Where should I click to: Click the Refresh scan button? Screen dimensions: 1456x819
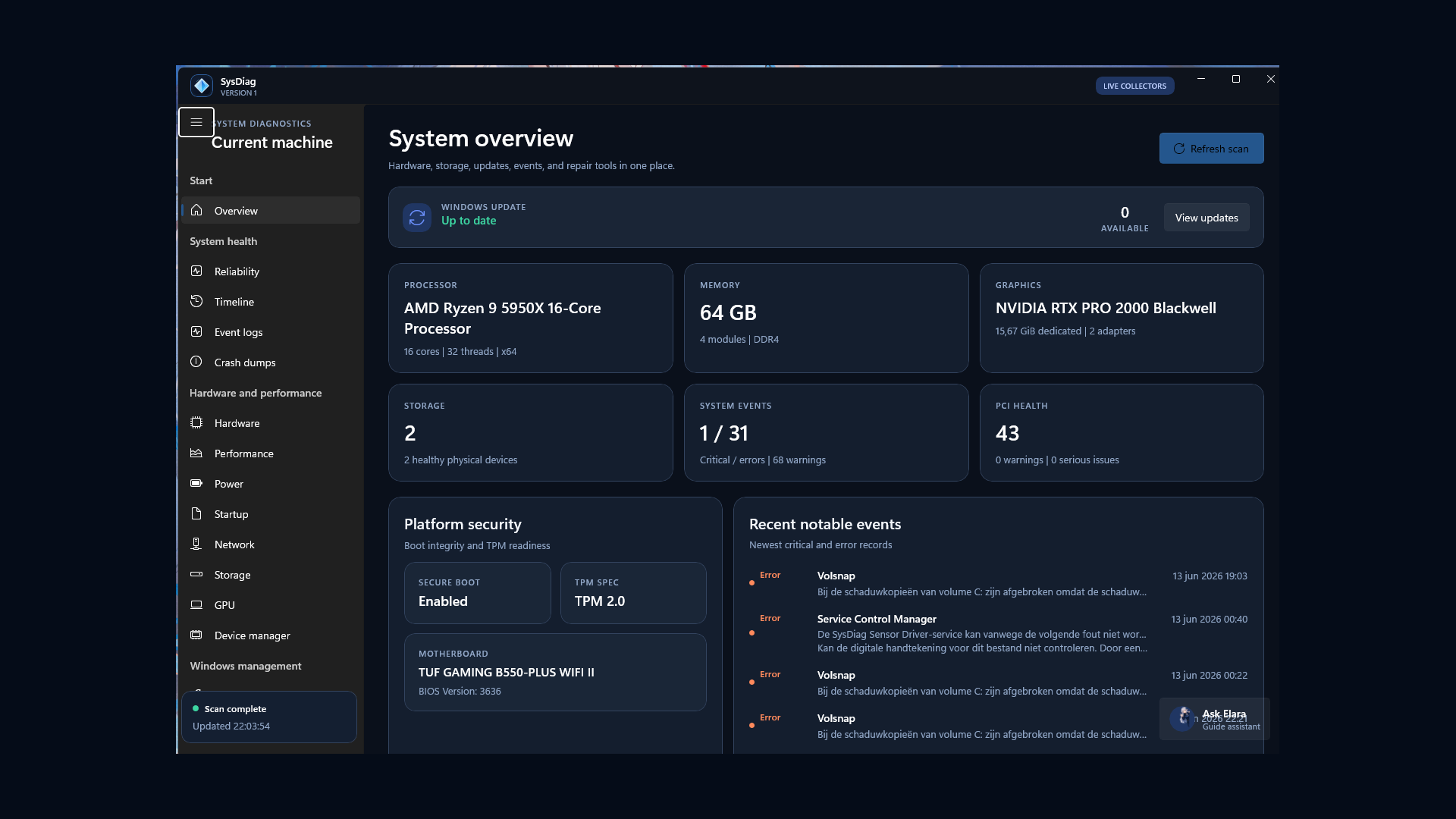point(1211,149)
